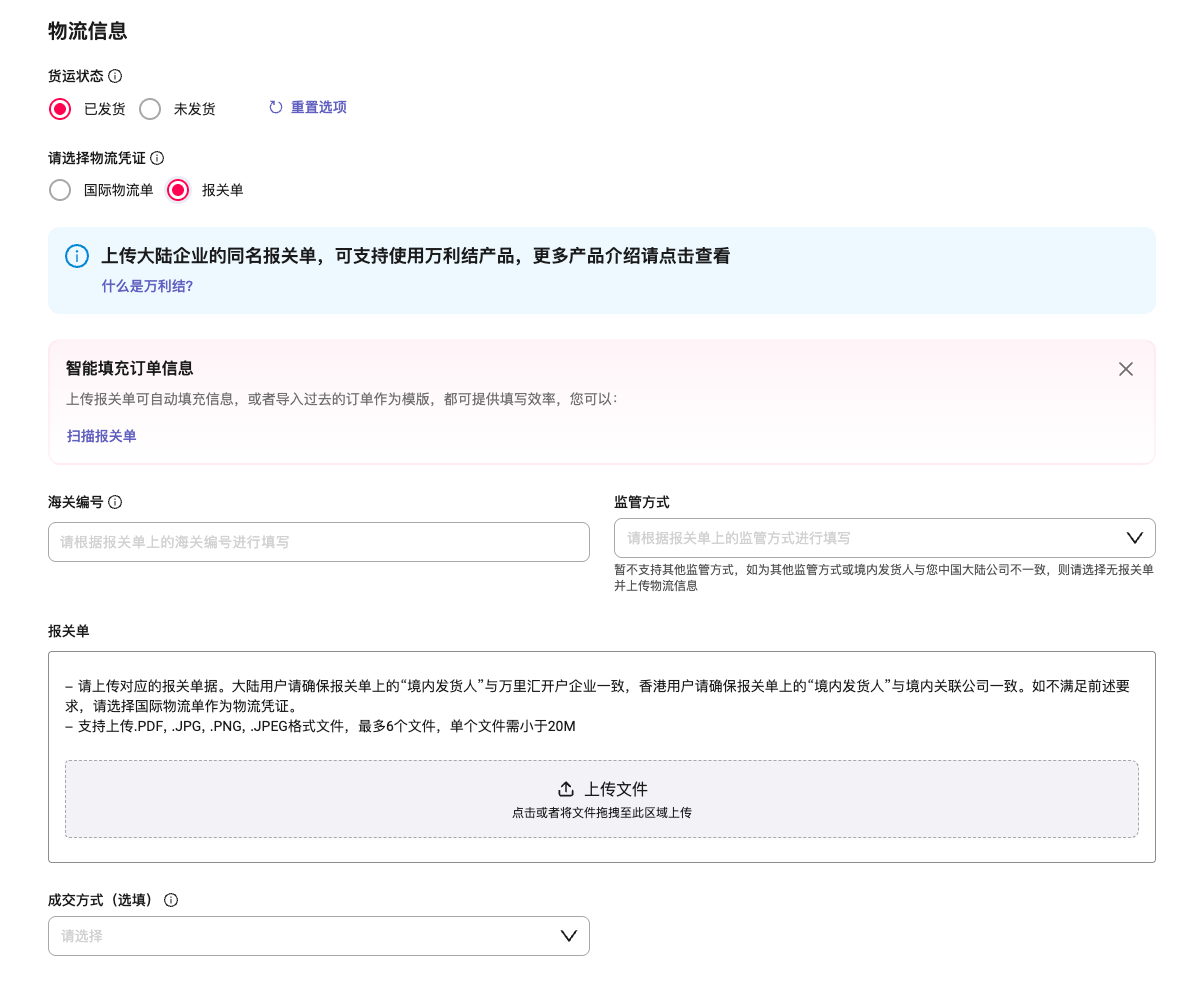Focus the 海关编号 input field

tap(318, 542)
